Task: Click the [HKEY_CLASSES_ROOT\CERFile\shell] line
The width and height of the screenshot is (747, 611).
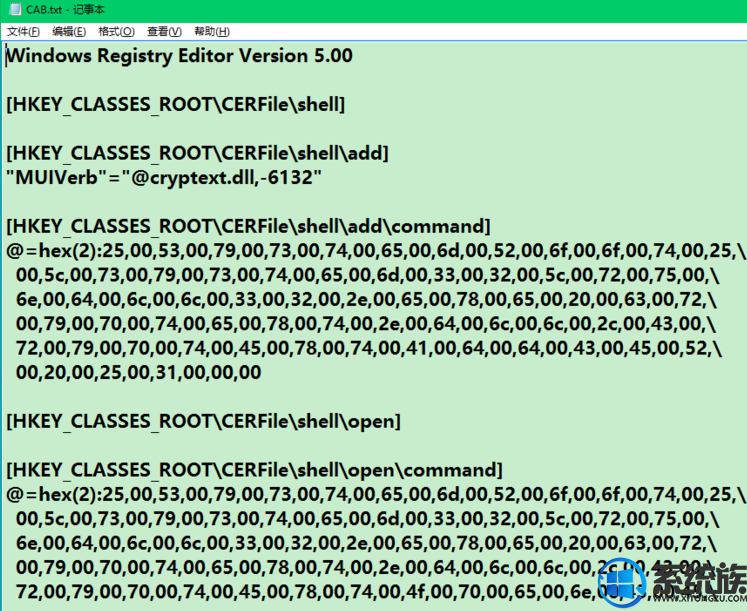Action: (175, 105)
